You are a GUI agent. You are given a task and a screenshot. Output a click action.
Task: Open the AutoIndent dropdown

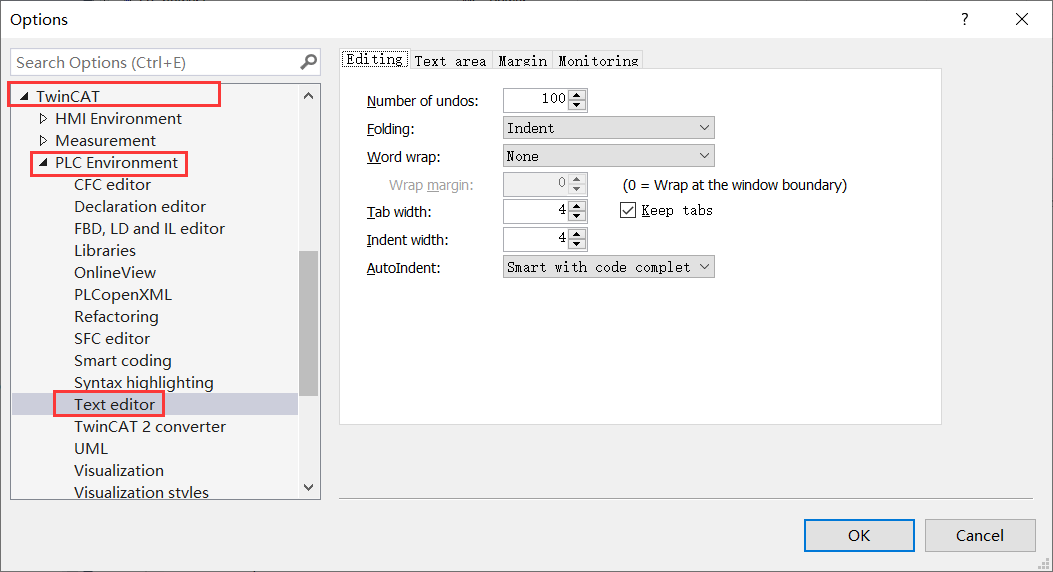pos(608,267)
